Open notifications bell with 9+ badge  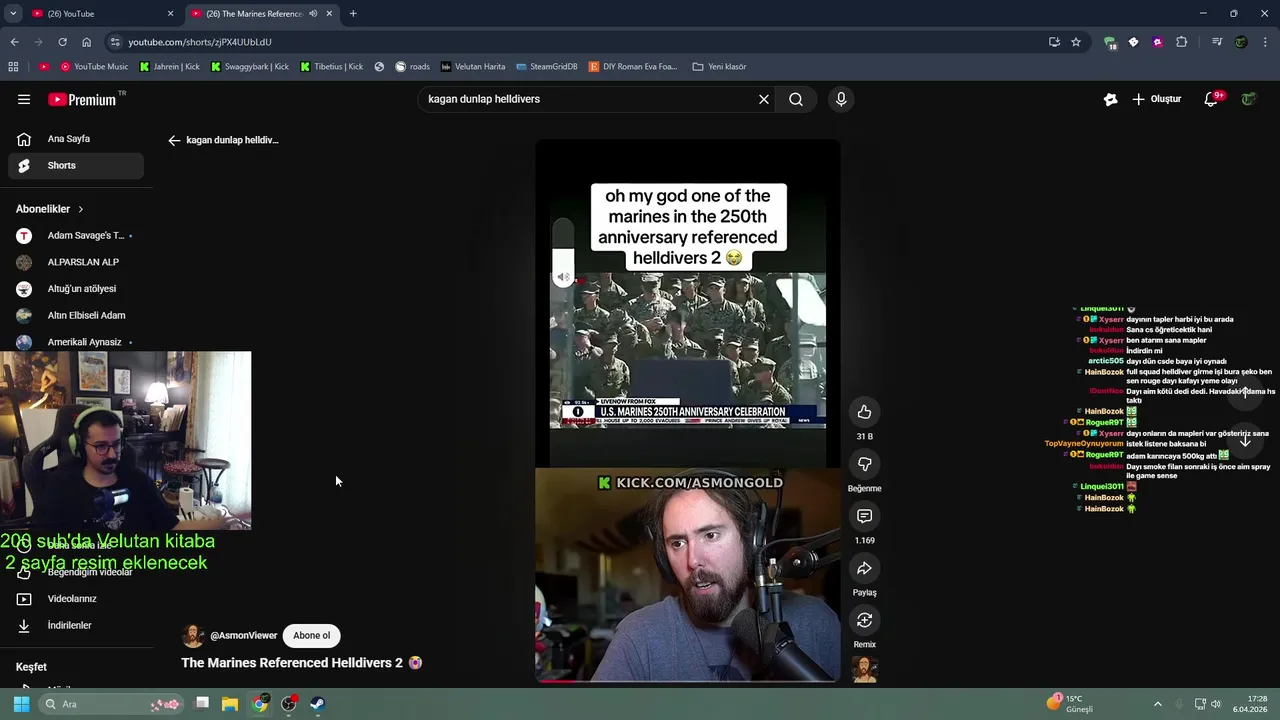(1212, 99)
